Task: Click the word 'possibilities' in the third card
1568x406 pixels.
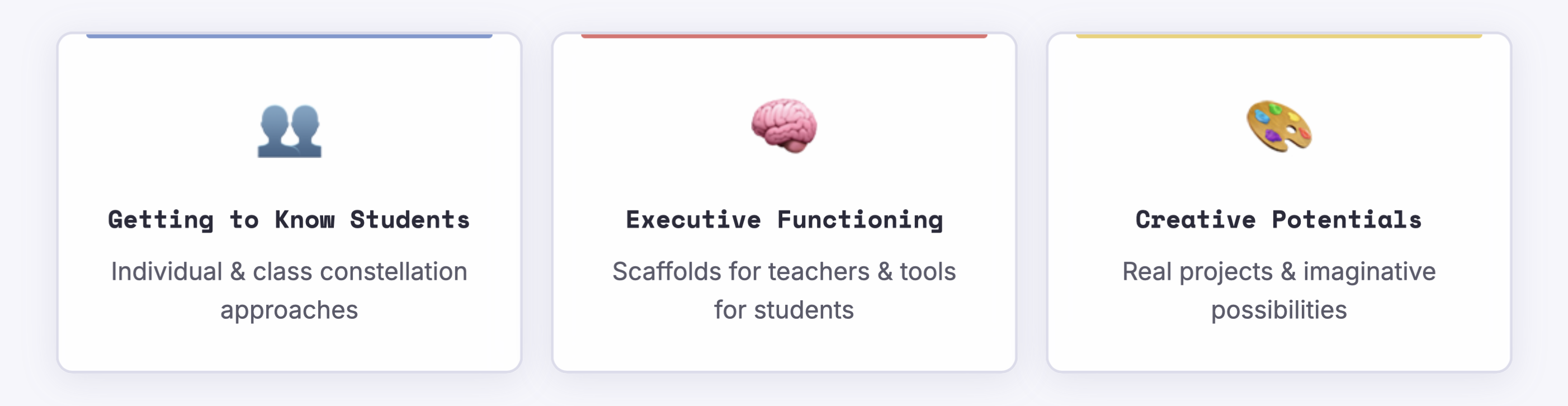Action: tap(1279, 310)
